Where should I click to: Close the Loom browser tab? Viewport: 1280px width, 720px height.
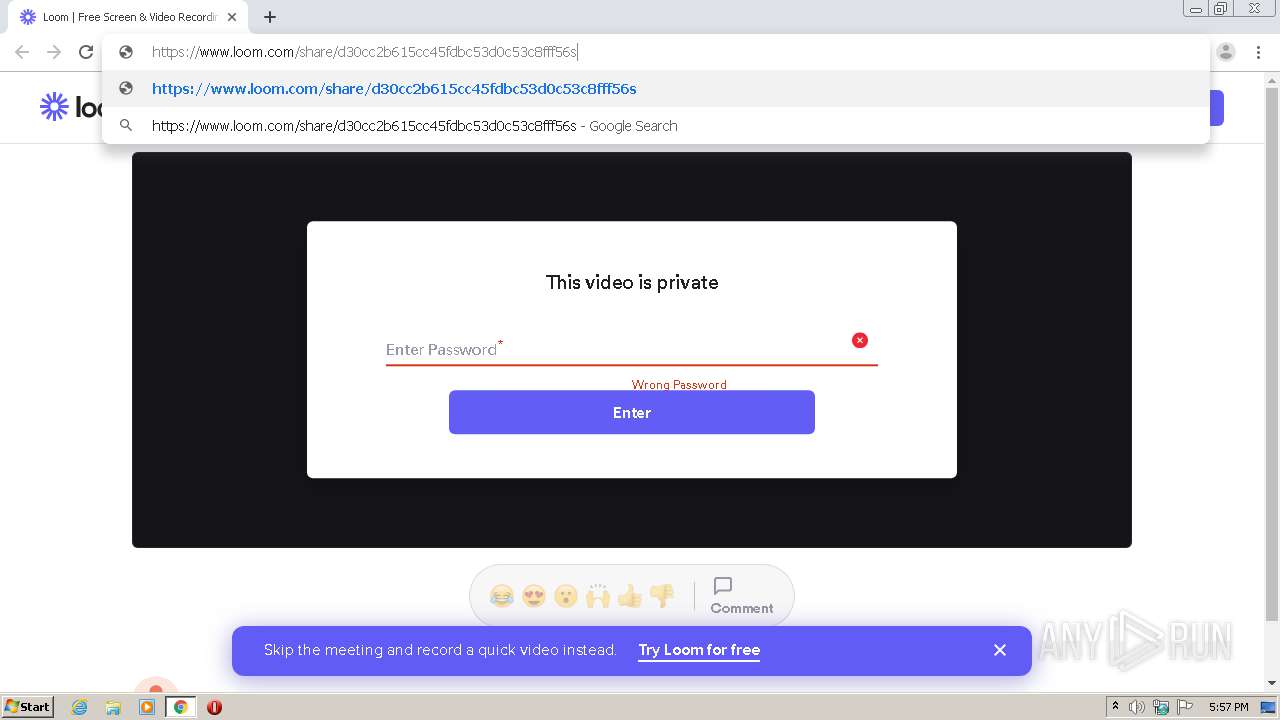[x=232, y=17]
